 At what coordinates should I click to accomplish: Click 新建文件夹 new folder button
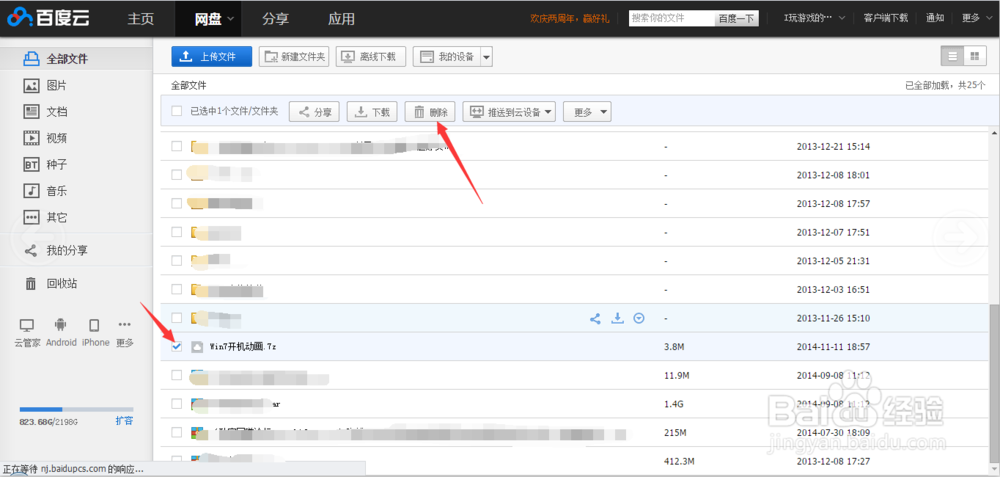coord(293,57)
